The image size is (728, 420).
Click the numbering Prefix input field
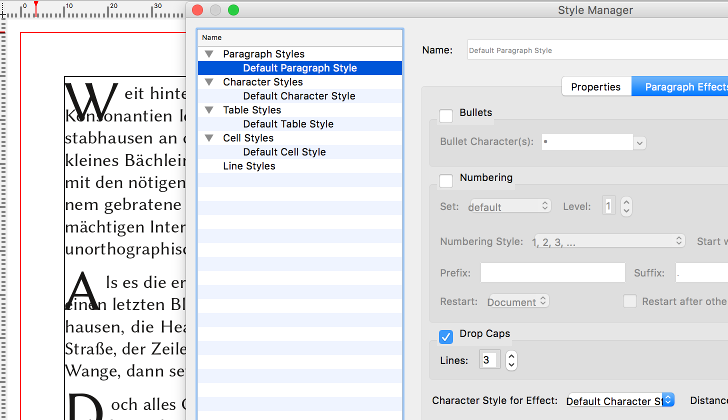coord(552,273)
